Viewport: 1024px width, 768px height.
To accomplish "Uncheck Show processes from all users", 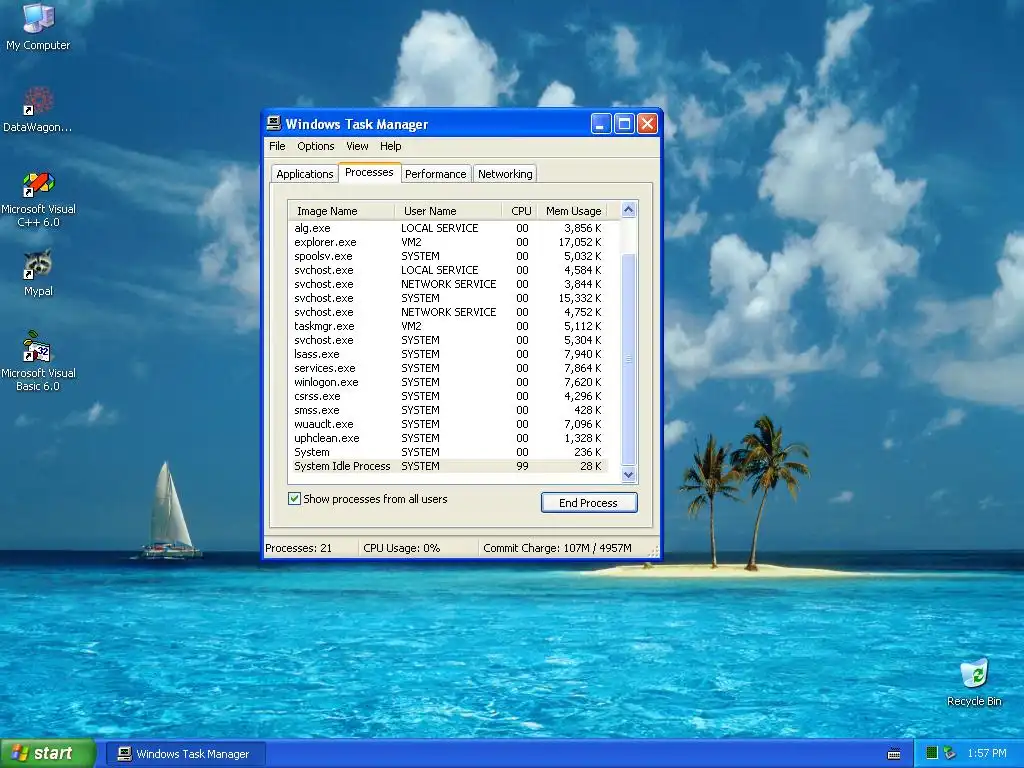I will point(295,499).
